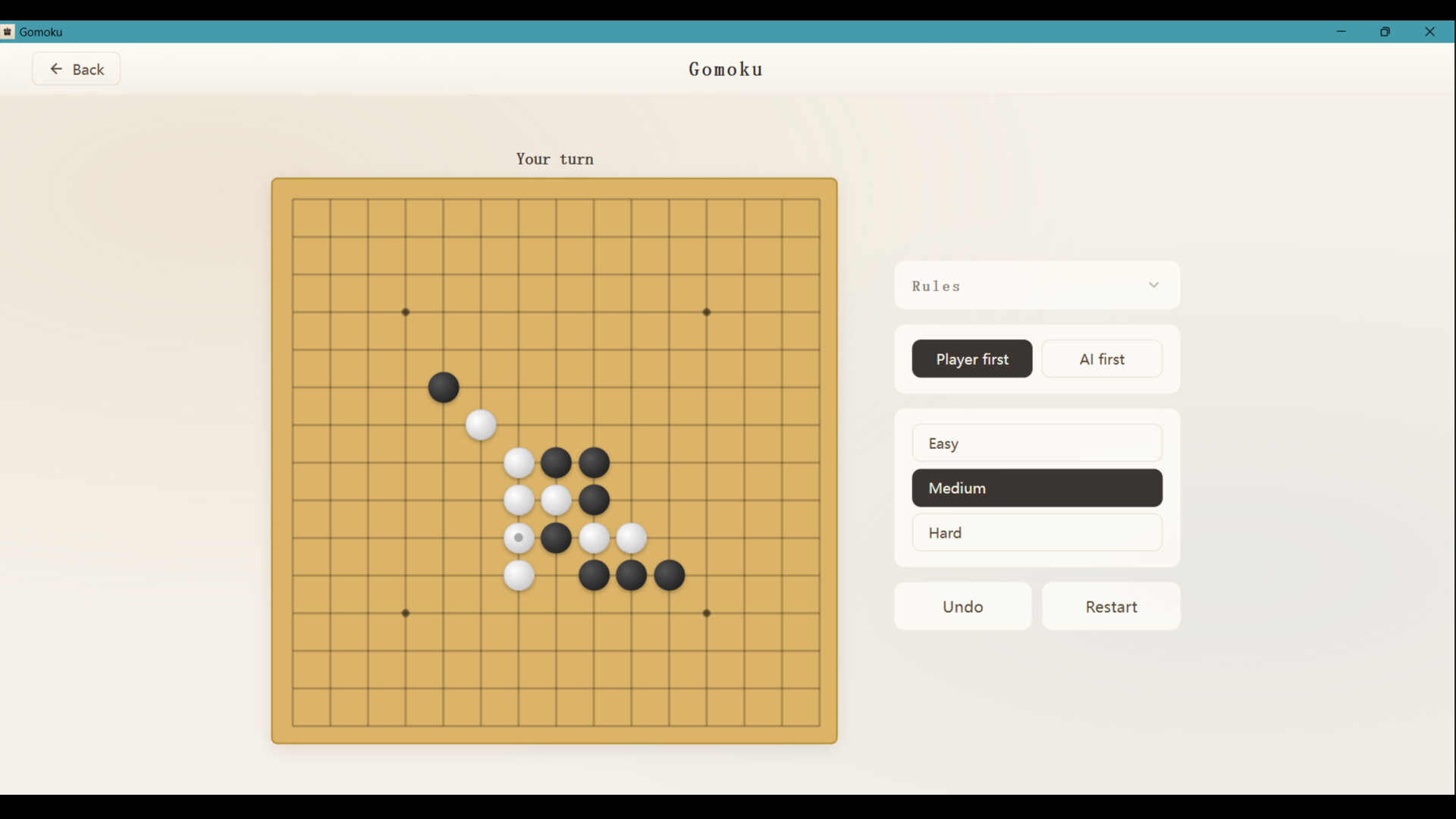This screenshot has height=819, width=1456.
Task: Restart the game
Action: point(1111,606)
